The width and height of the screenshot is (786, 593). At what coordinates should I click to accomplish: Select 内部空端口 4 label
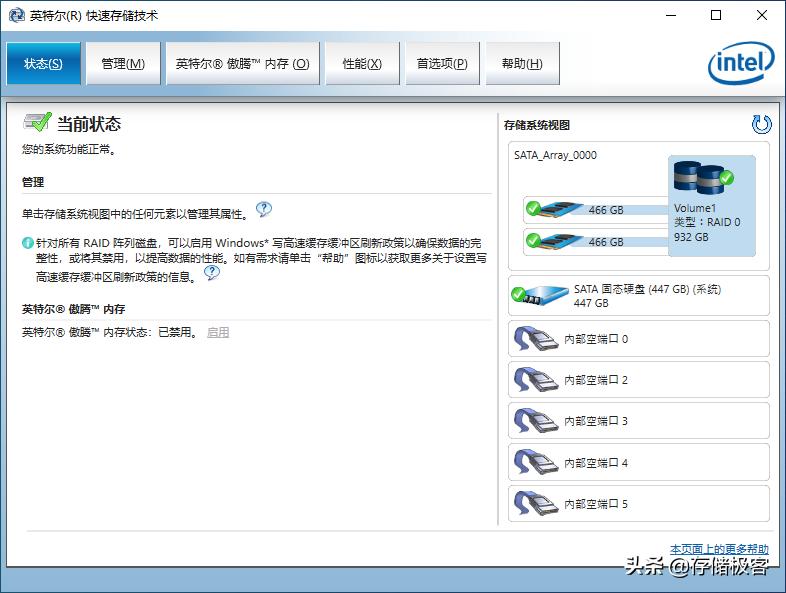click(x=596, y=463)
